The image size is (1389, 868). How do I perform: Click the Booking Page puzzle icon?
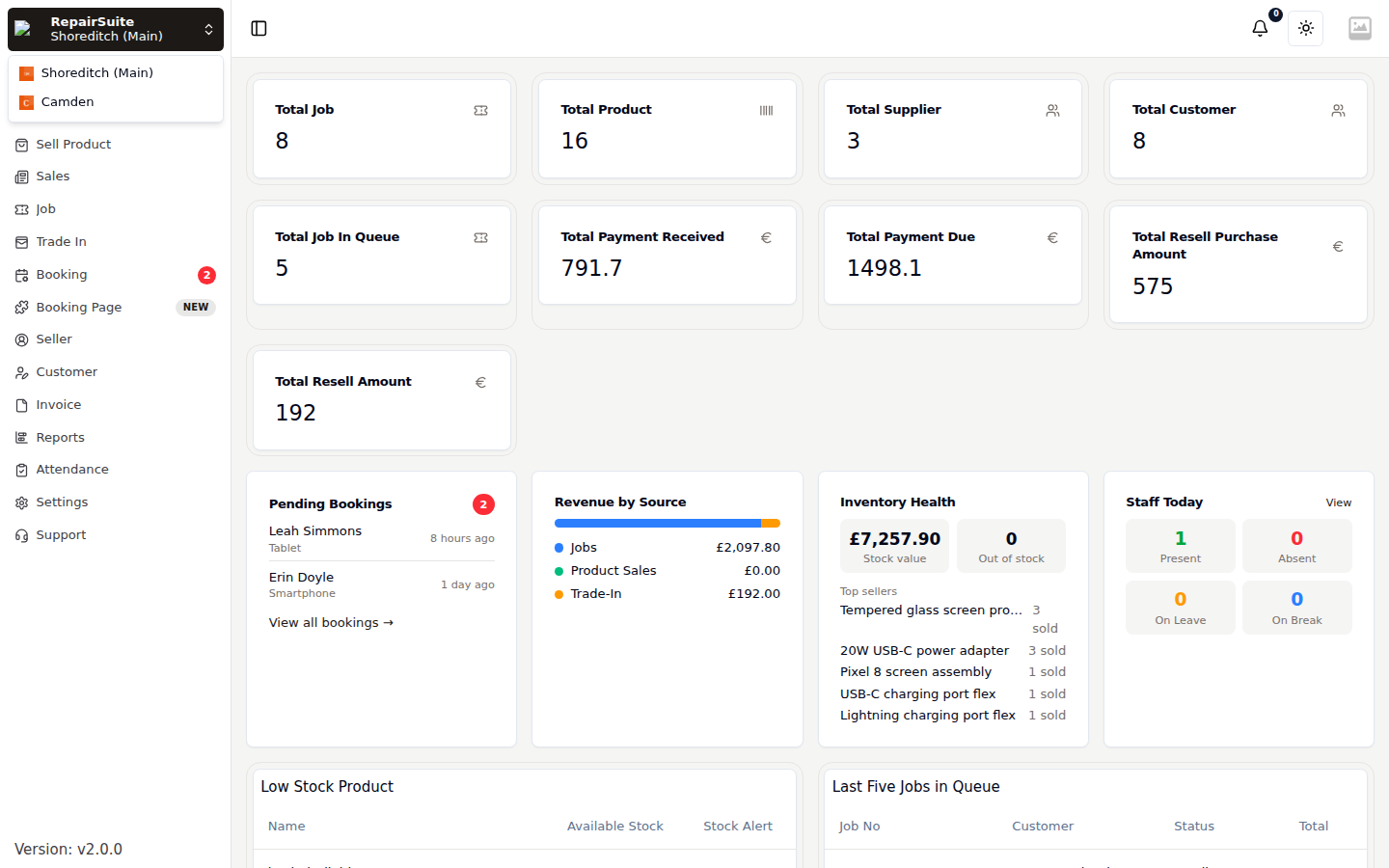pos(21,308)
